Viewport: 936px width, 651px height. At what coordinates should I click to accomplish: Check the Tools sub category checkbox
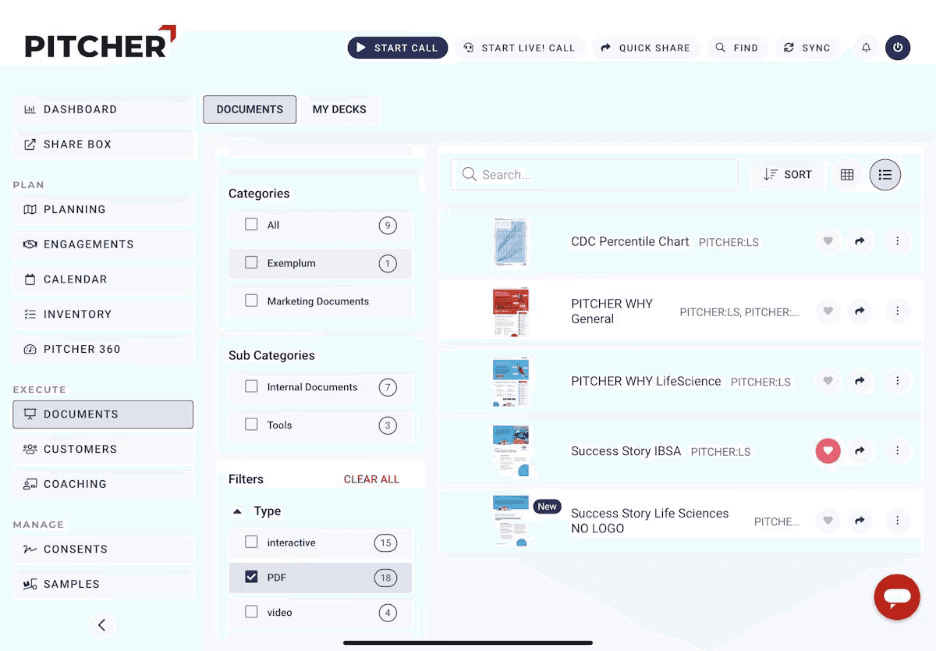click(251, 424)
